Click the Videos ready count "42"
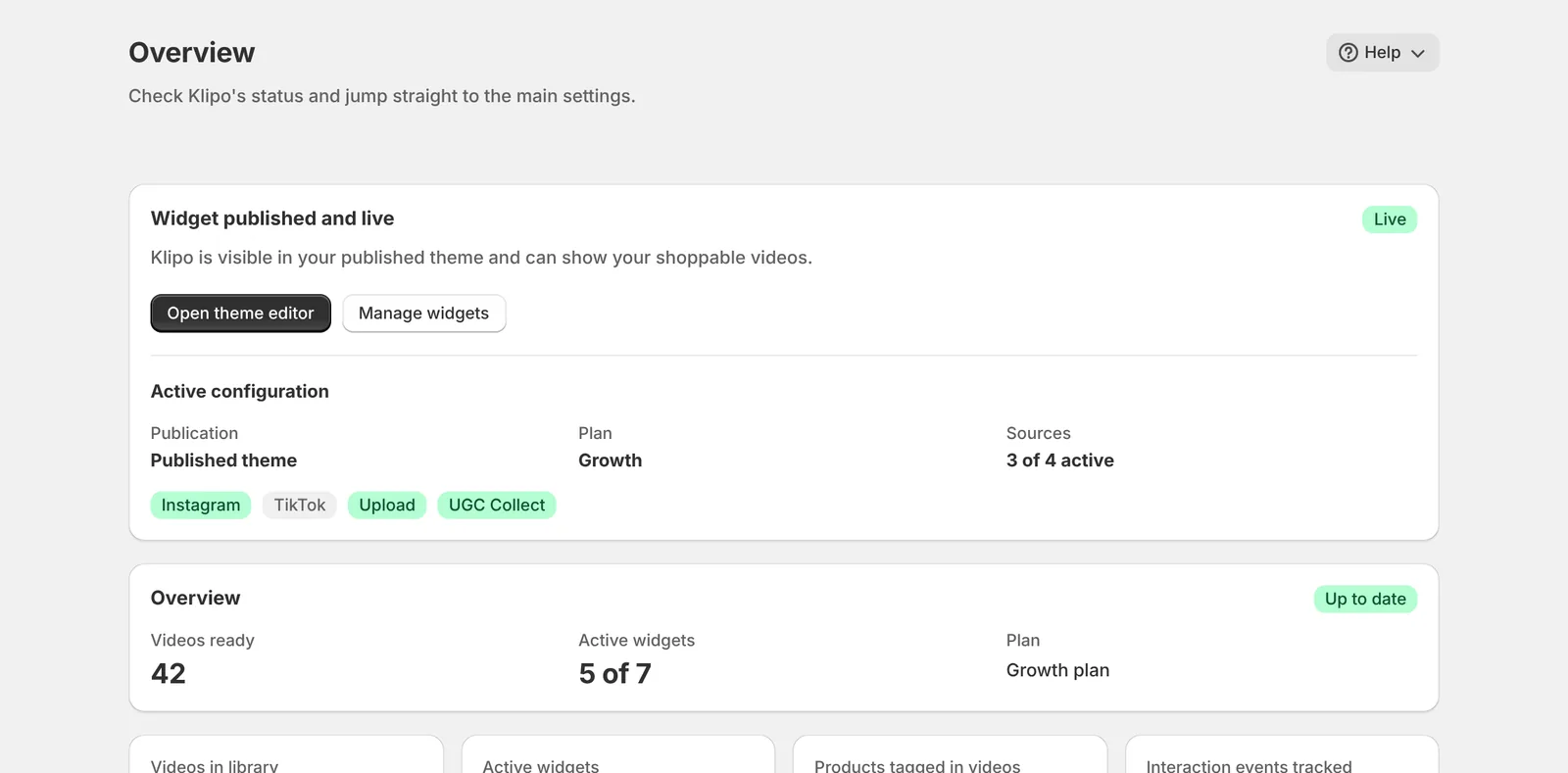 click(169, 674)
